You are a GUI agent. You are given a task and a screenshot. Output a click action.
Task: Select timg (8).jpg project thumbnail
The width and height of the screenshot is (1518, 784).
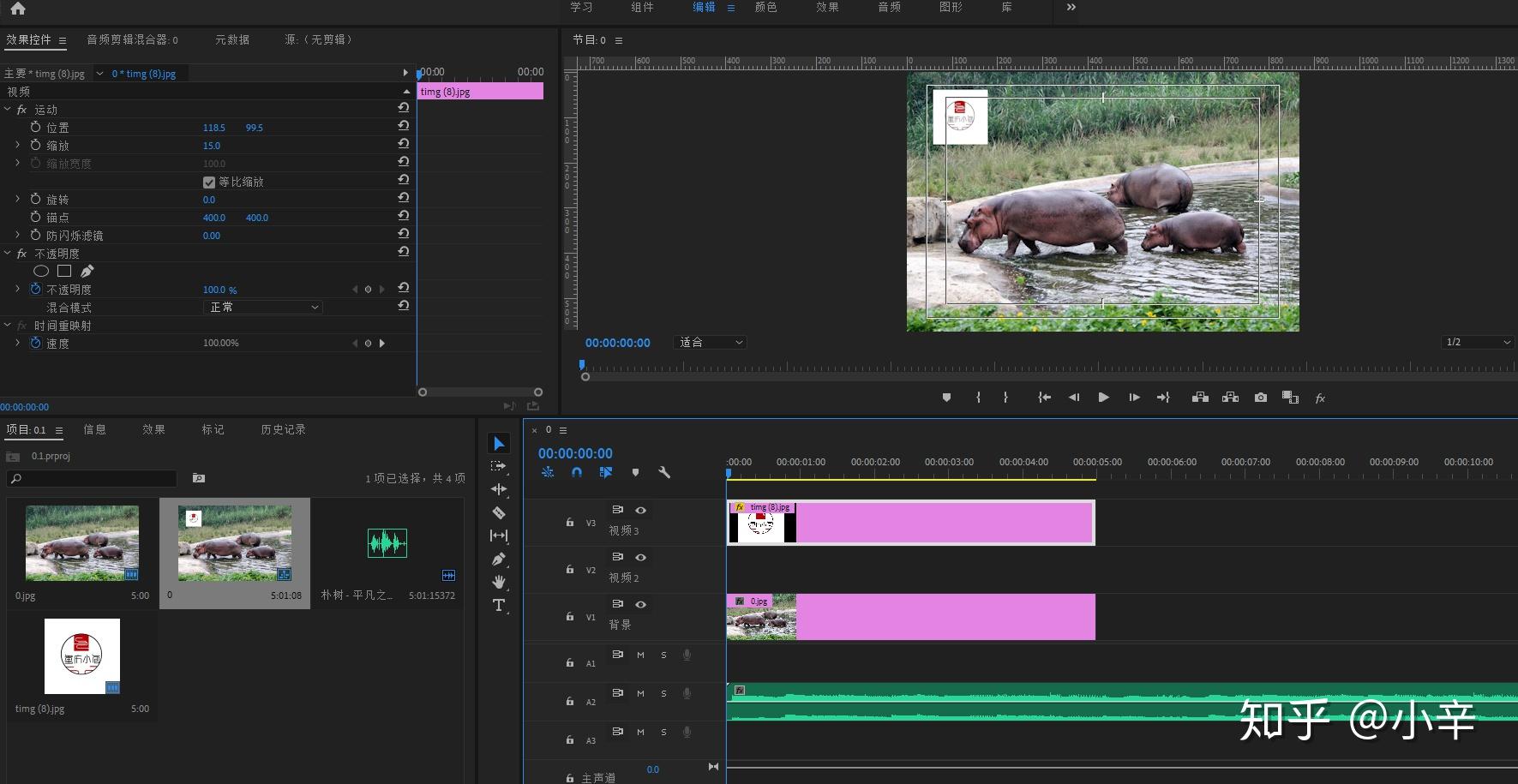click(82, 656)
